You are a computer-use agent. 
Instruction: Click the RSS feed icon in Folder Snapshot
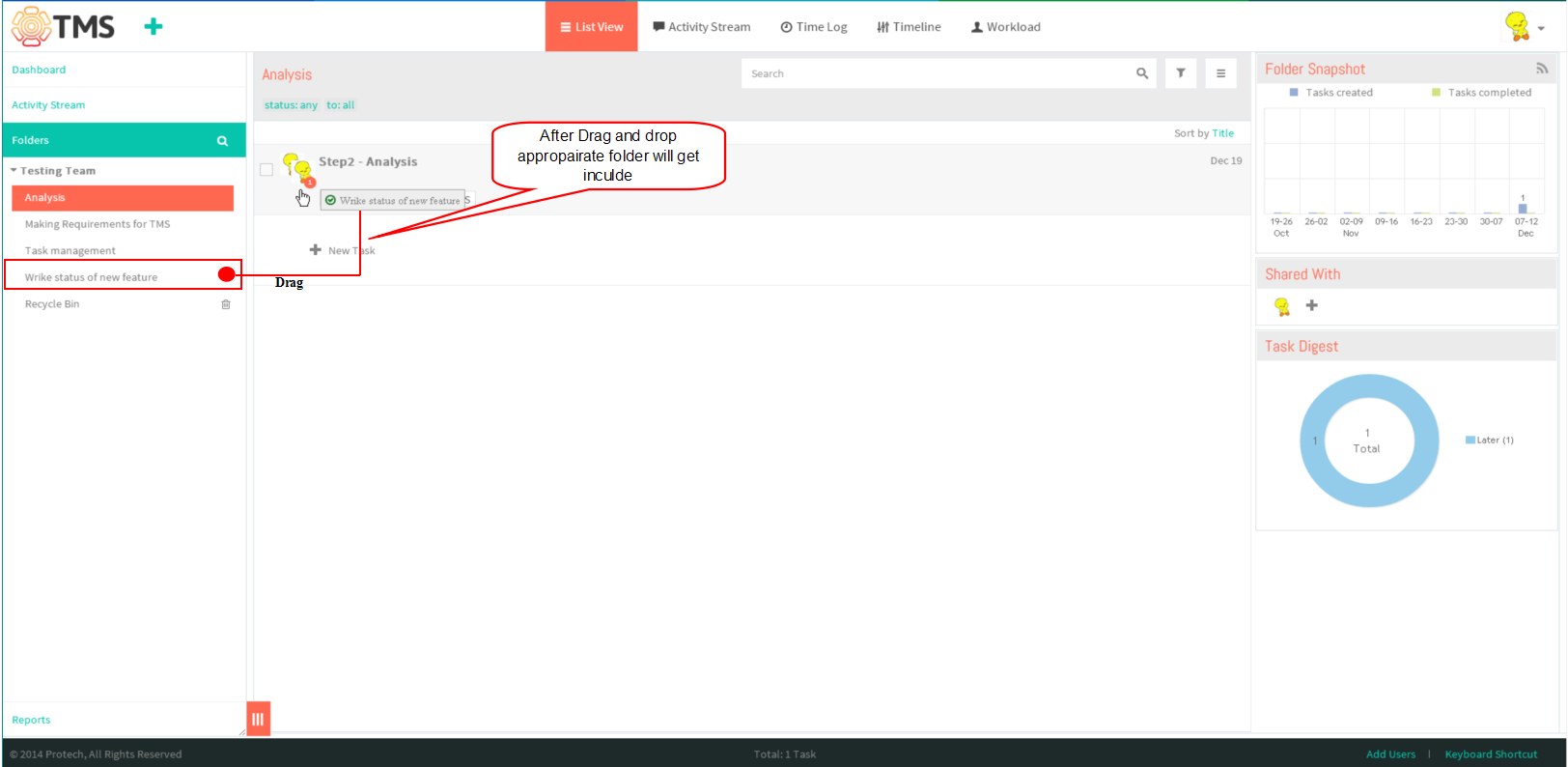click(x=1542, y=69)
